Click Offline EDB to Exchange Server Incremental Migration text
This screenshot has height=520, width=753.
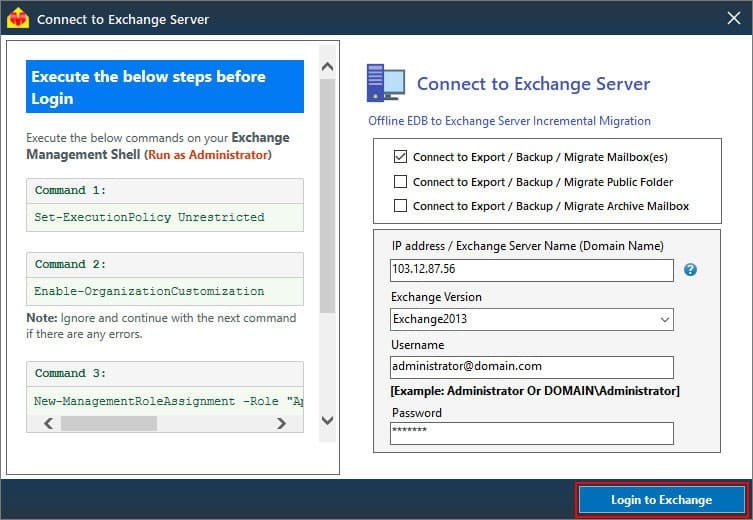click(x=510, y=121)
